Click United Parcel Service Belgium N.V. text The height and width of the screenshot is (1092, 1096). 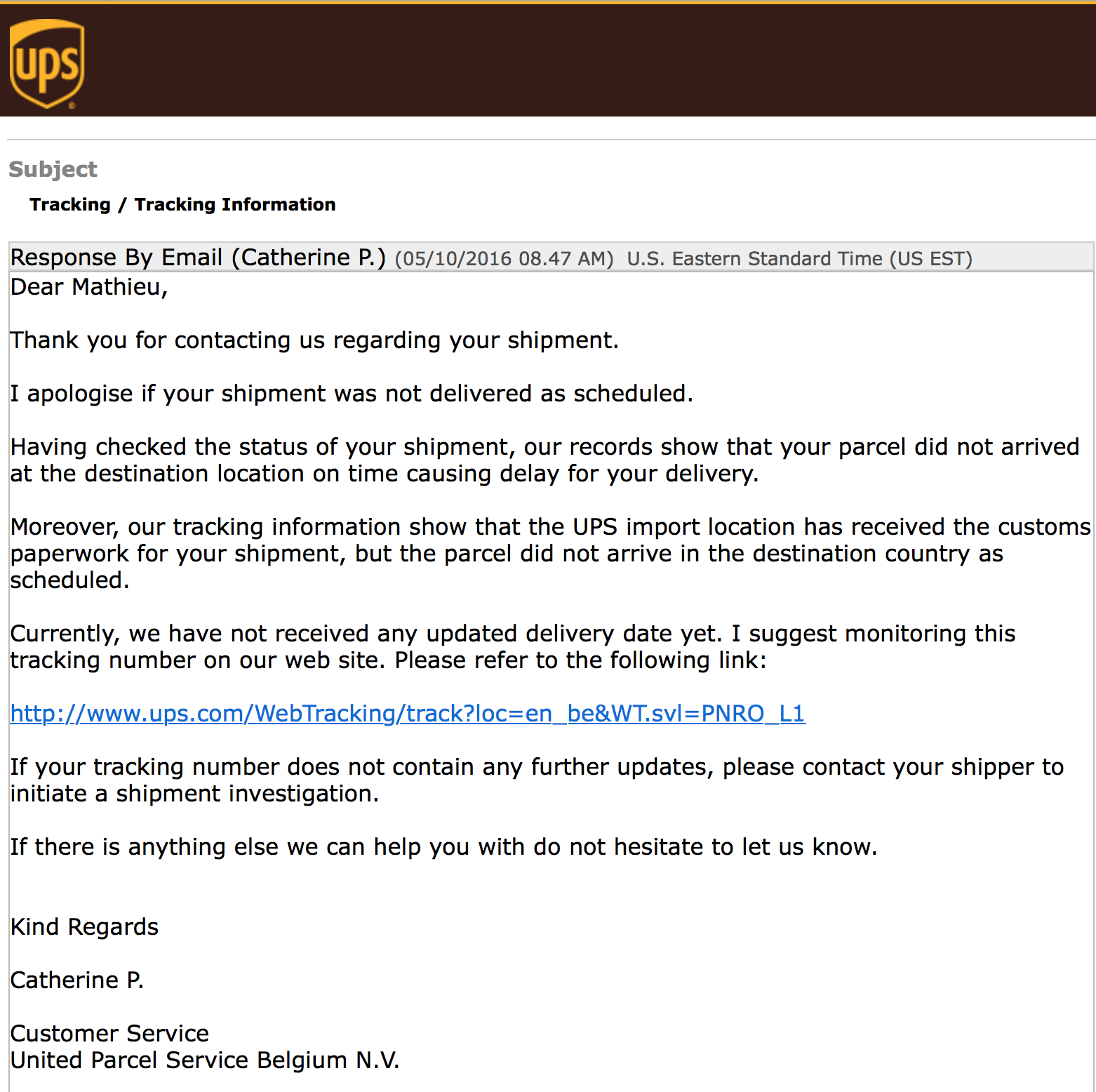tap(205, 1060)
